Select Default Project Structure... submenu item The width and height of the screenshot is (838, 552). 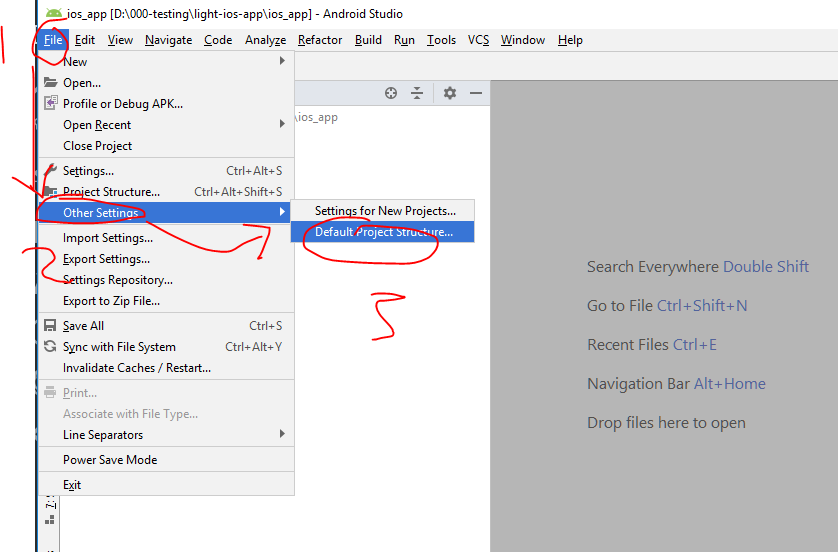383,232
